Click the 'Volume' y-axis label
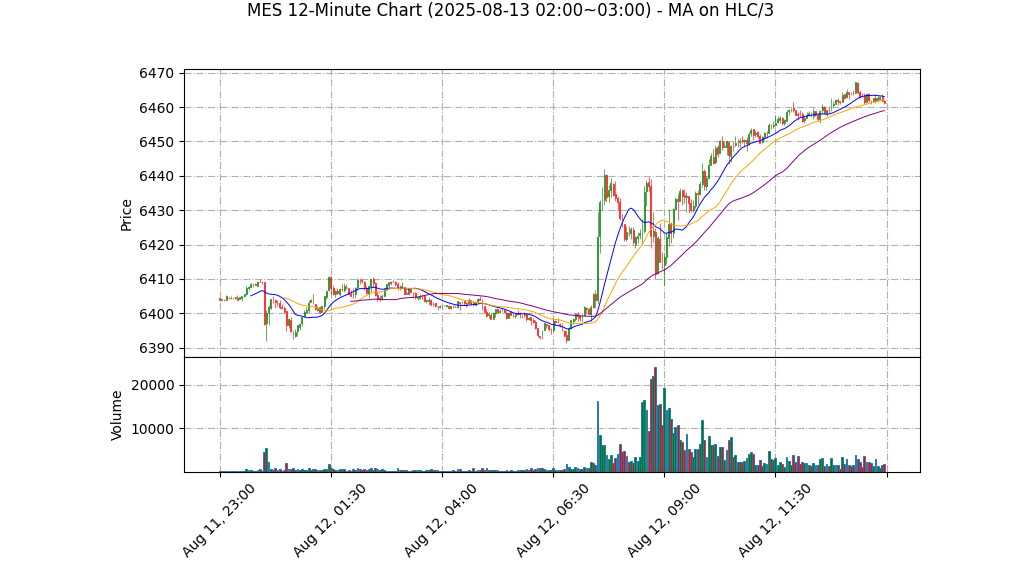The width and height of the screenshot is (1022, 575). (117, 415)
